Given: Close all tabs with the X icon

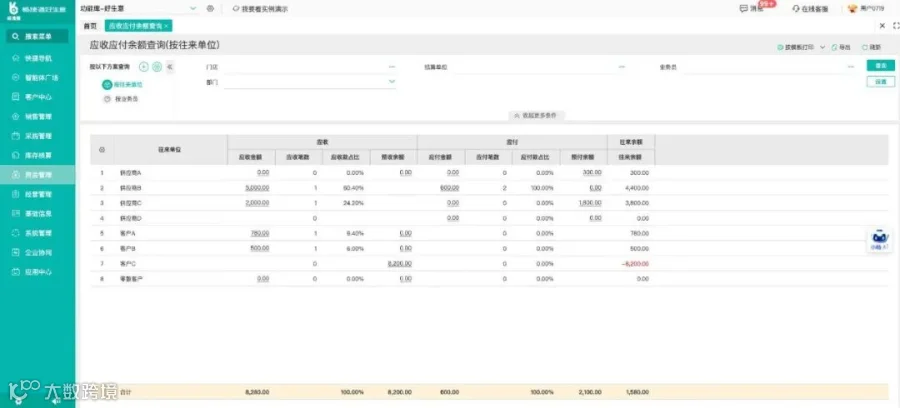Looking at the screenshot, I should (x=883, y=26).
